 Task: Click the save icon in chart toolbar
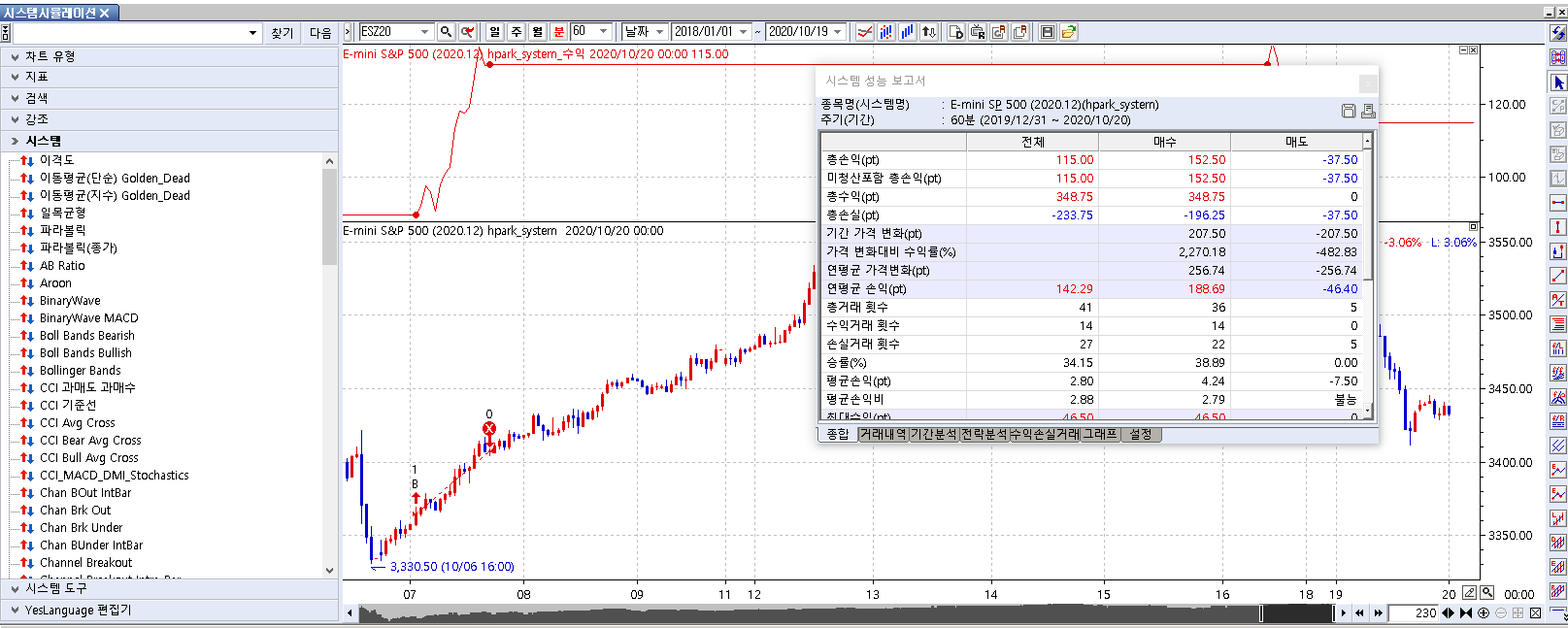point(1048,32)
